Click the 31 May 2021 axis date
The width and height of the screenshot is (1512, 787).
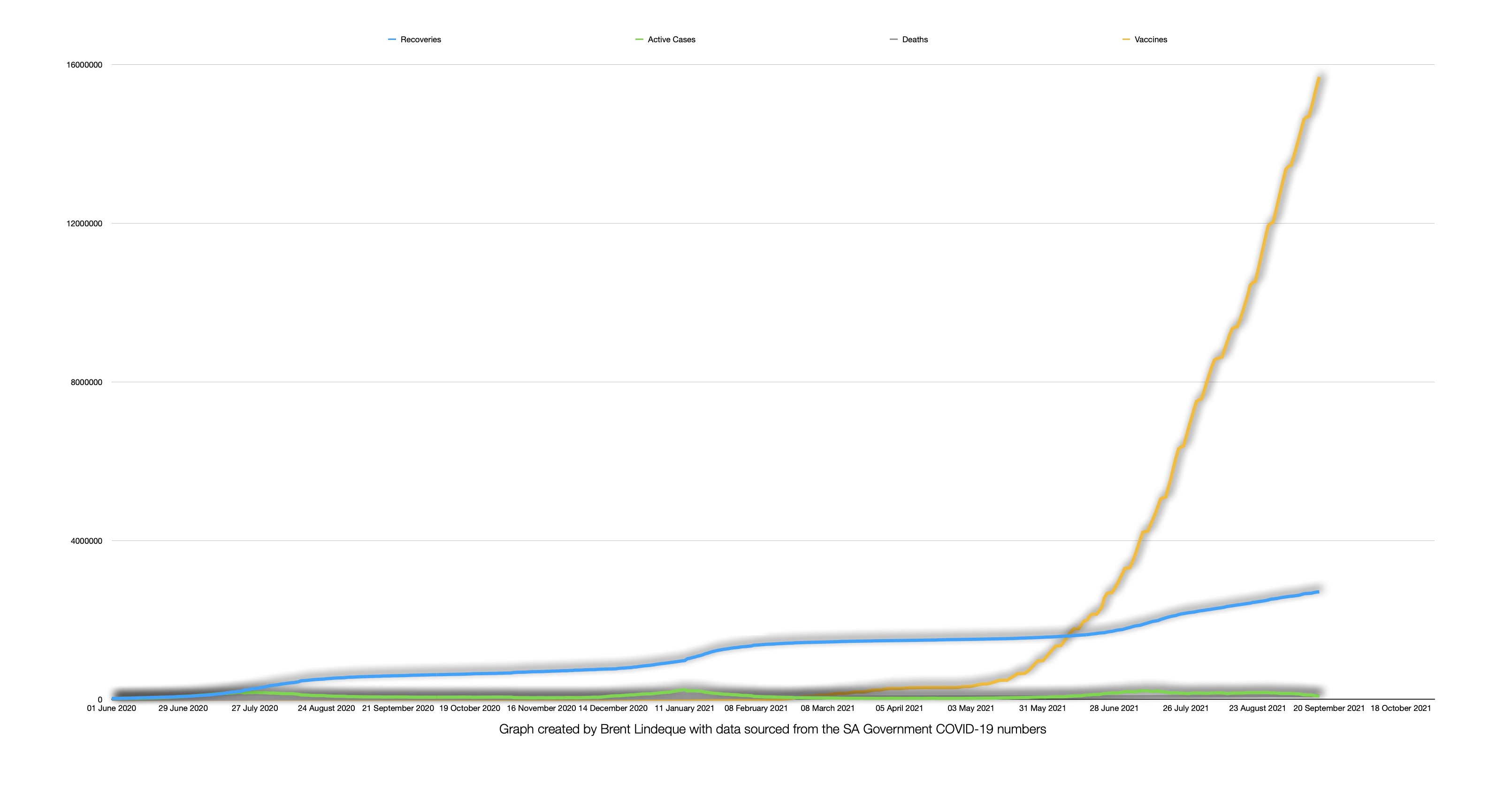(1042, 708)
